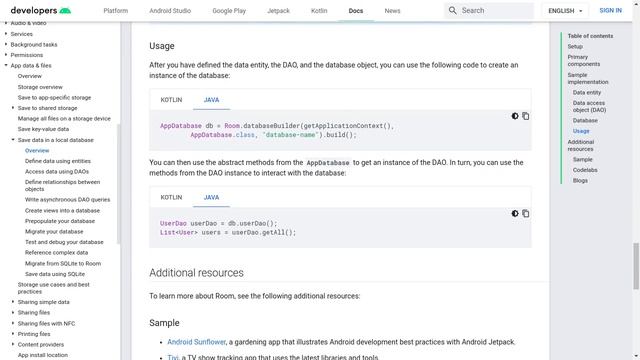Open the Tivi sample link

tap(173, 358)
